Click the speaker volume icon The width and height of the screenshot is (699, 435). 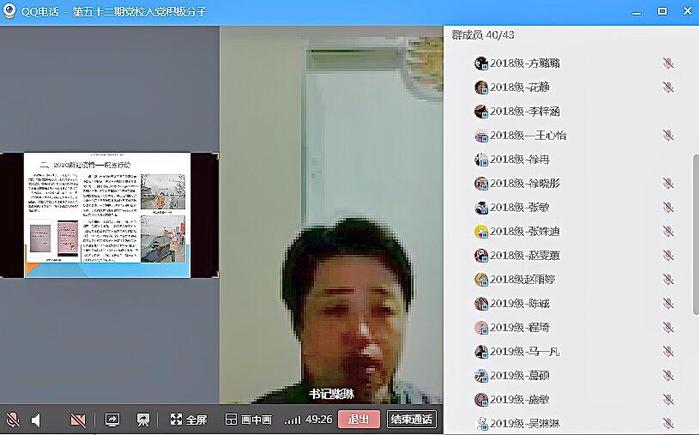[37, 420]
